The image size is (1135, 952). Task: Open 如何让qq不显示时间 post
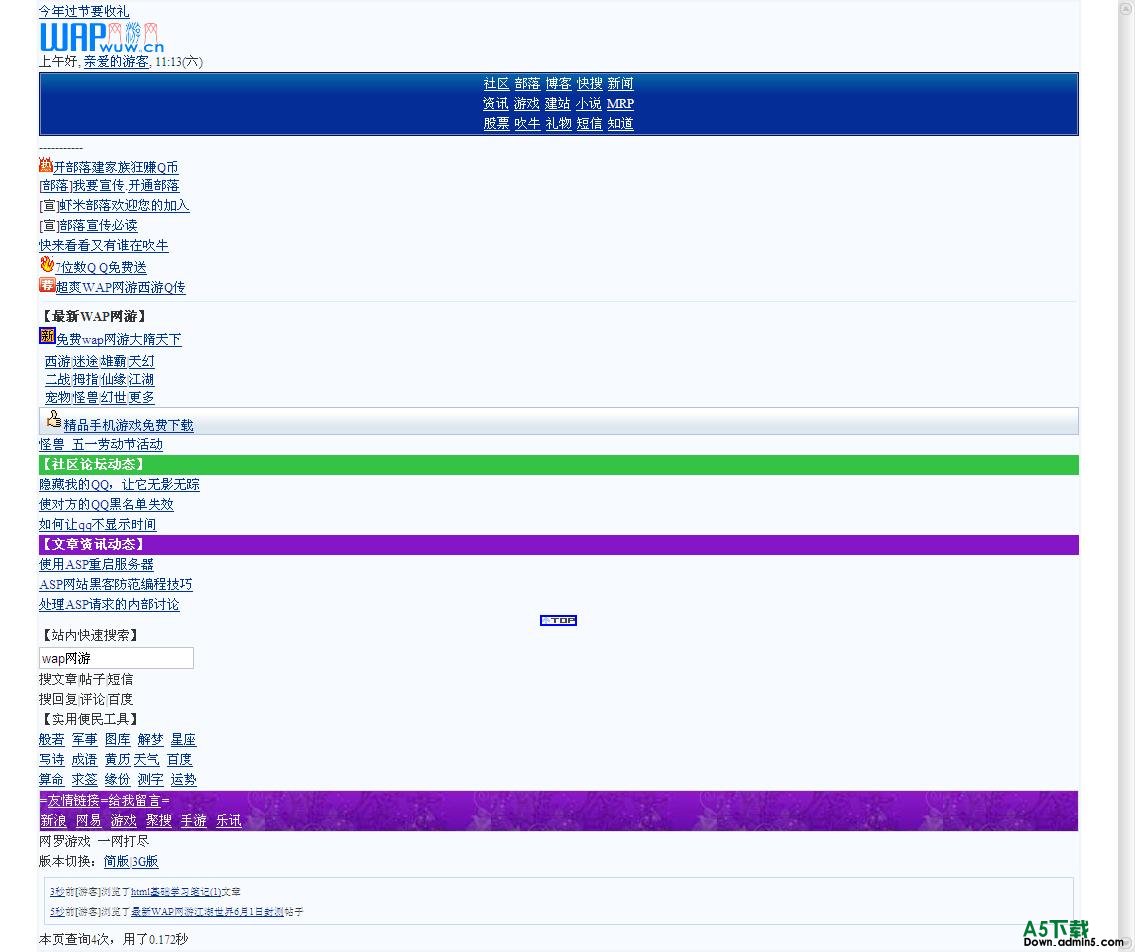pos(98,525)
